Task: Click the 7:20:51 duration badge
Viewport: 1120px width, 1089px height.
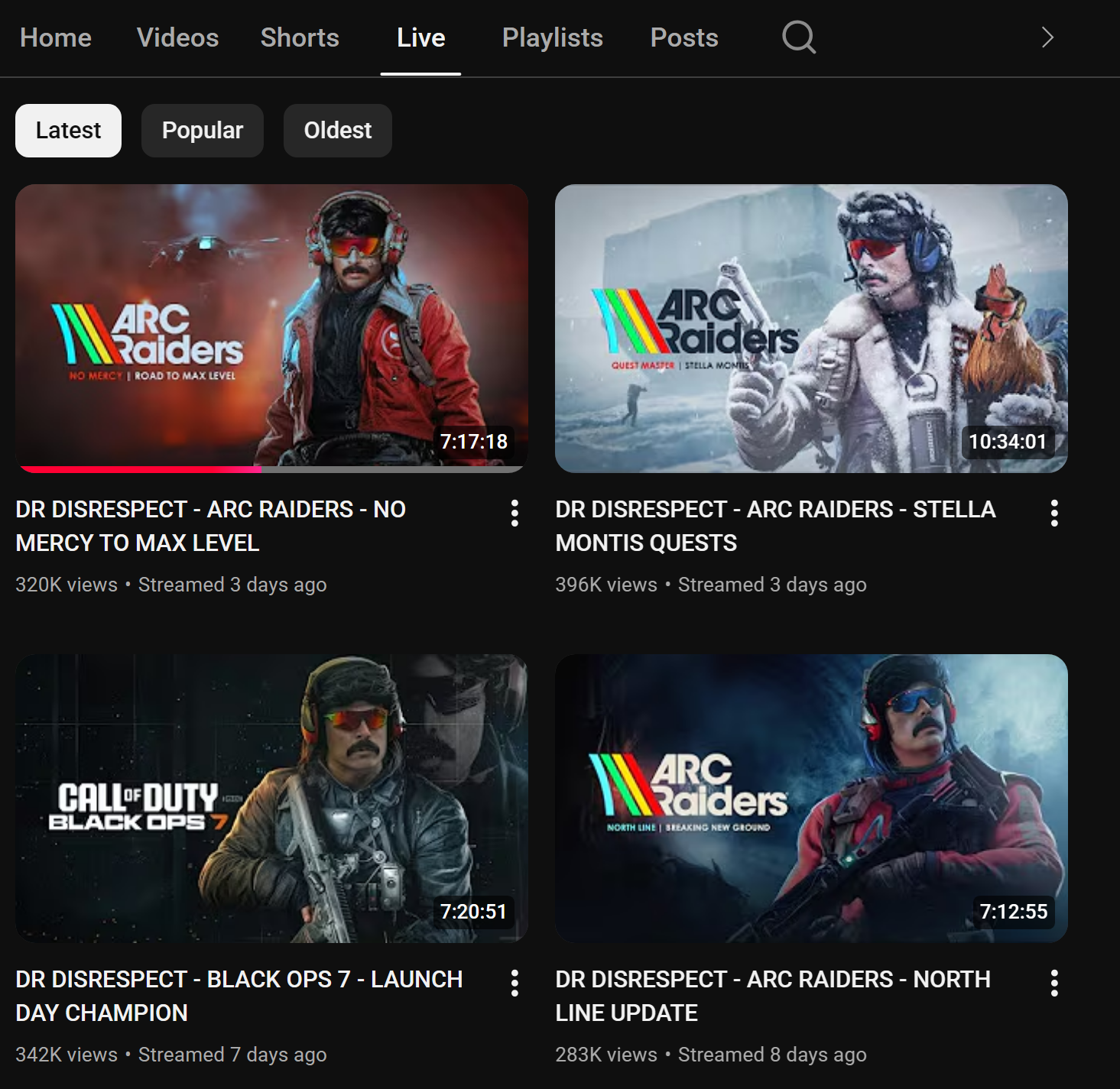Action: [x=473, y=912]
